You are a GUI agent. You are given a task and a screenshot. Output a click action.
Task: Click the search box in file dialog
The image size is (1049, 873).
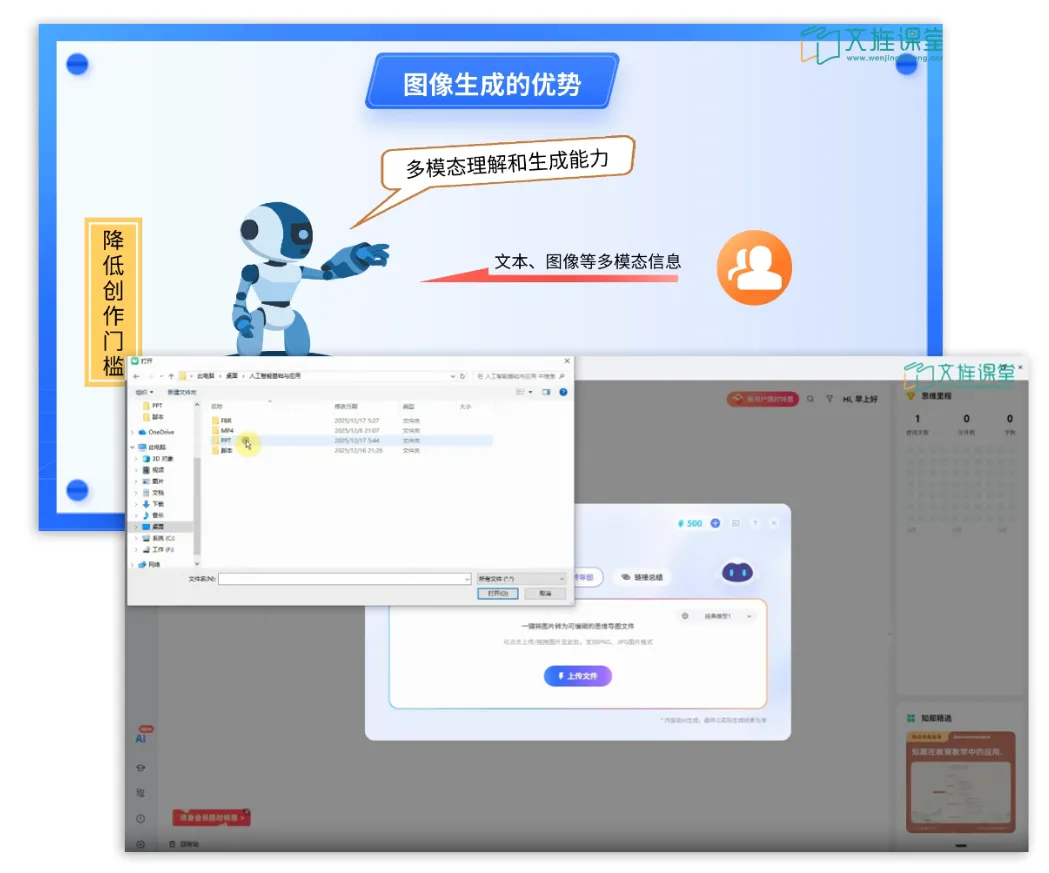pyautogui.click(x=520, y=376)
